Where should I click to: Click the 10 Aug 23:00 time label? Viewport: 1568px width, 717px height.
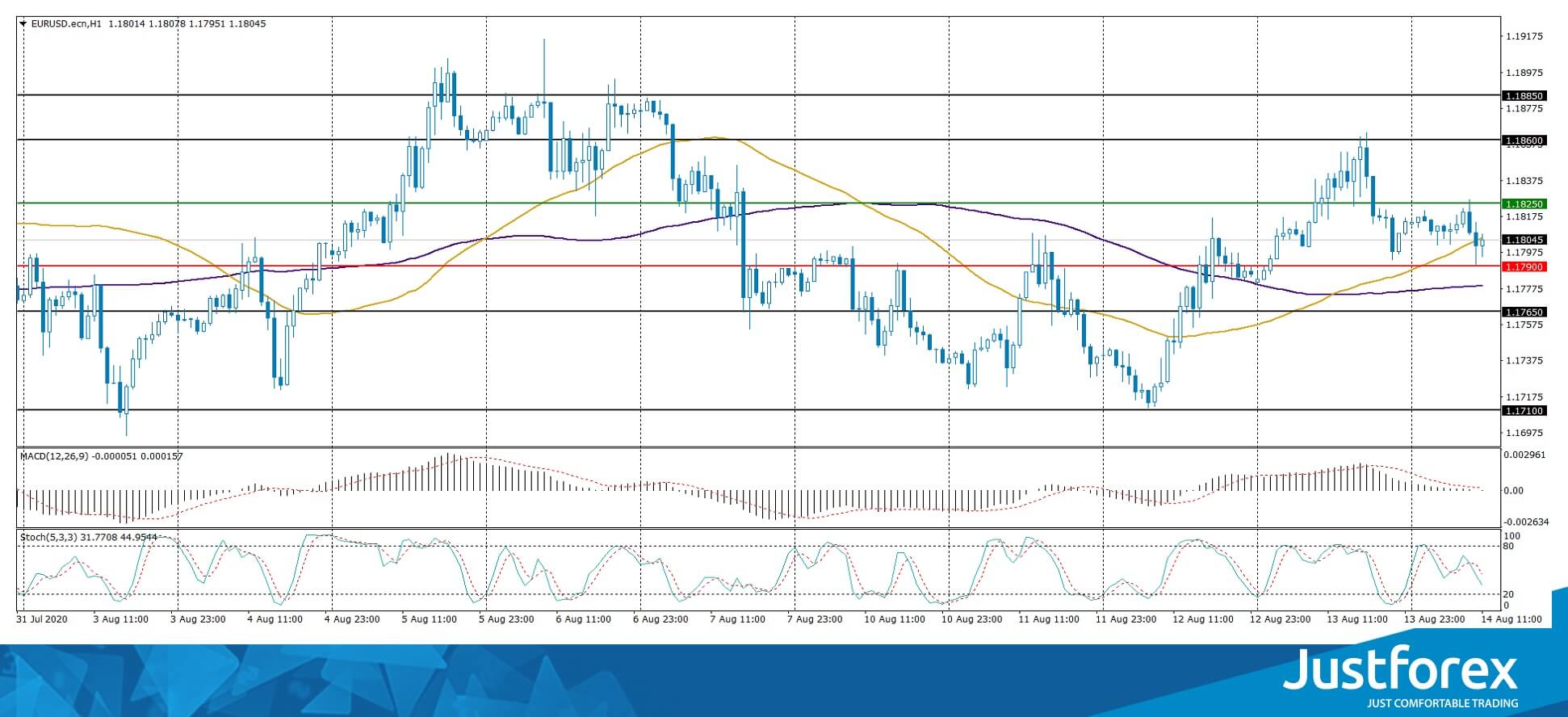point(971,619)
